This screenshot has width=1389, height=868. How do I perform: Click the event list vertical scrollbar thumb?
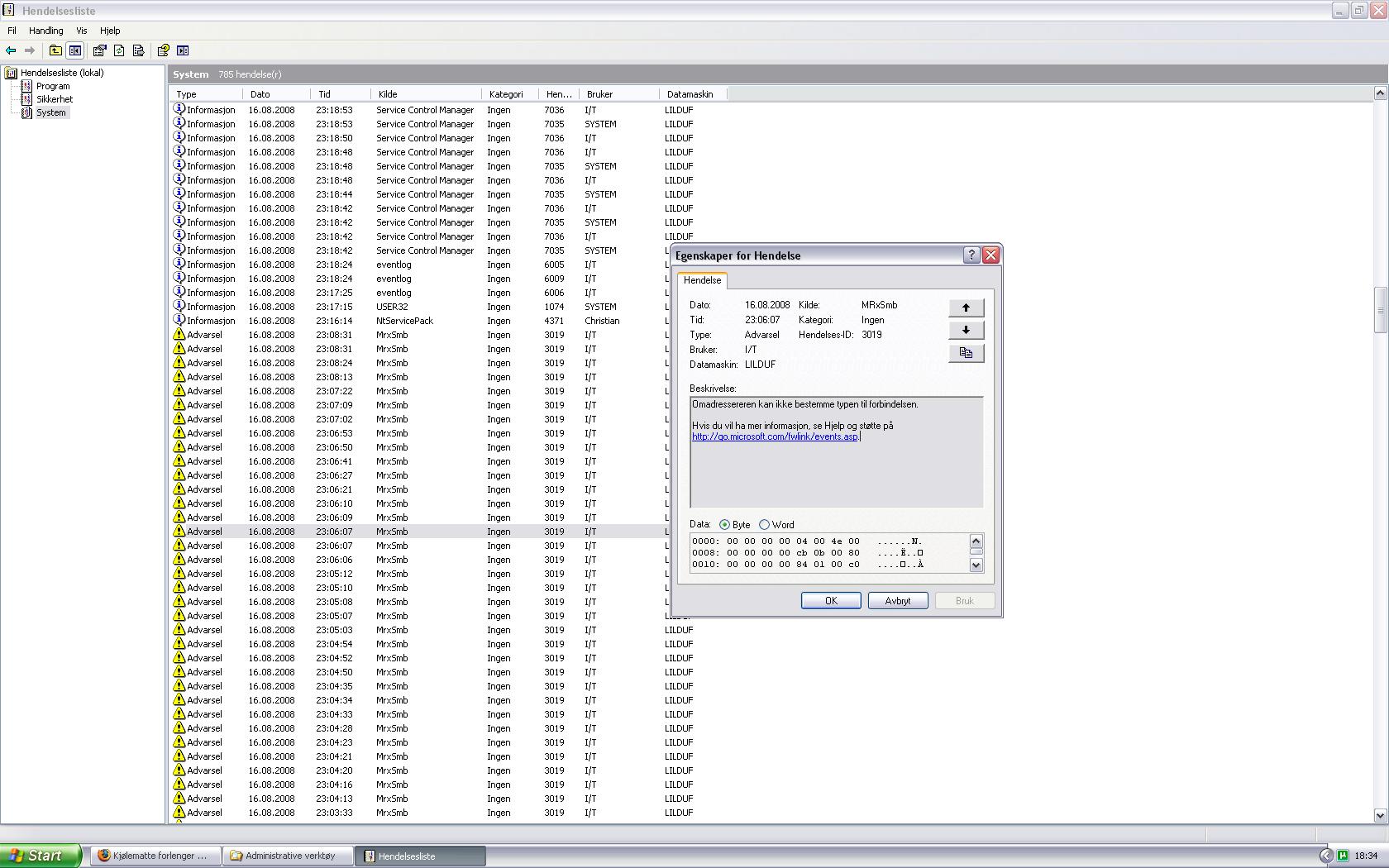[x=1380, y=310]
